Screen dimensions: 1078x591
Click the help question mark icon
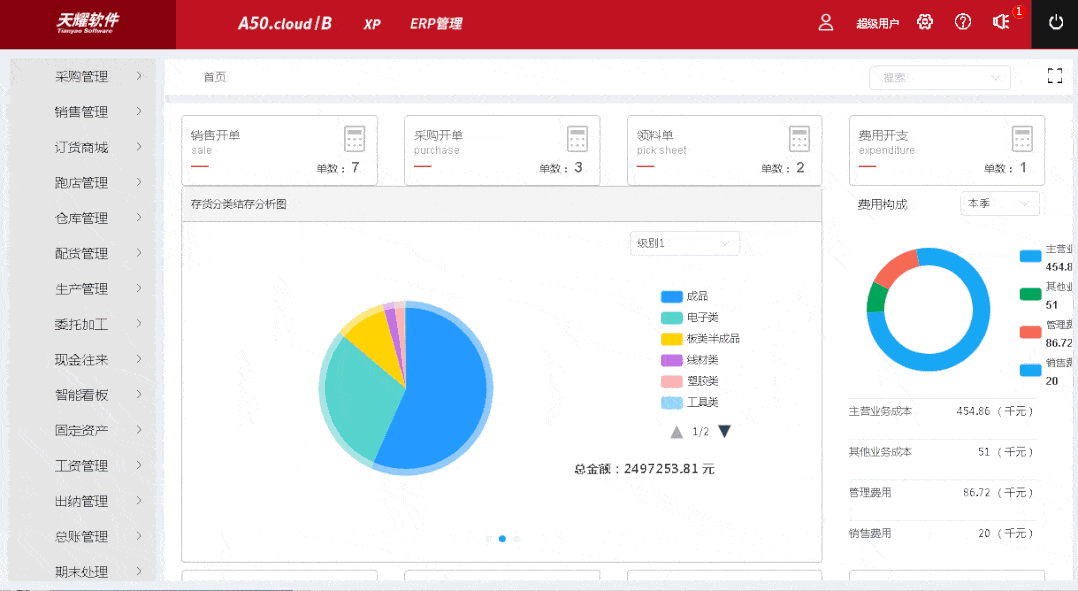point(963,23)
